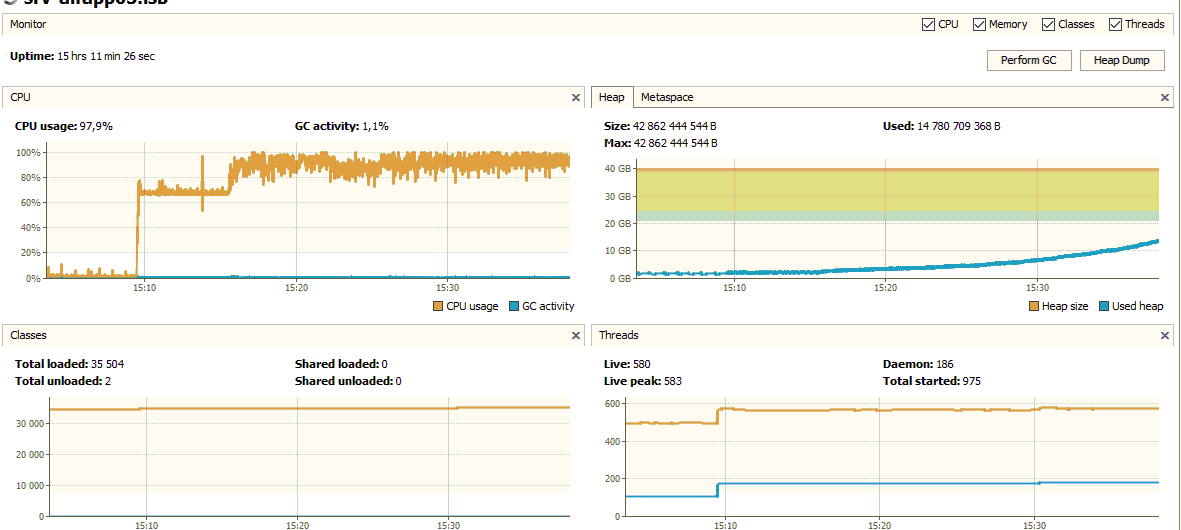Click the 15:30 tick in the Heap chart
Viewport: 1181px width, 530px height.
(x=1037, y=288)
